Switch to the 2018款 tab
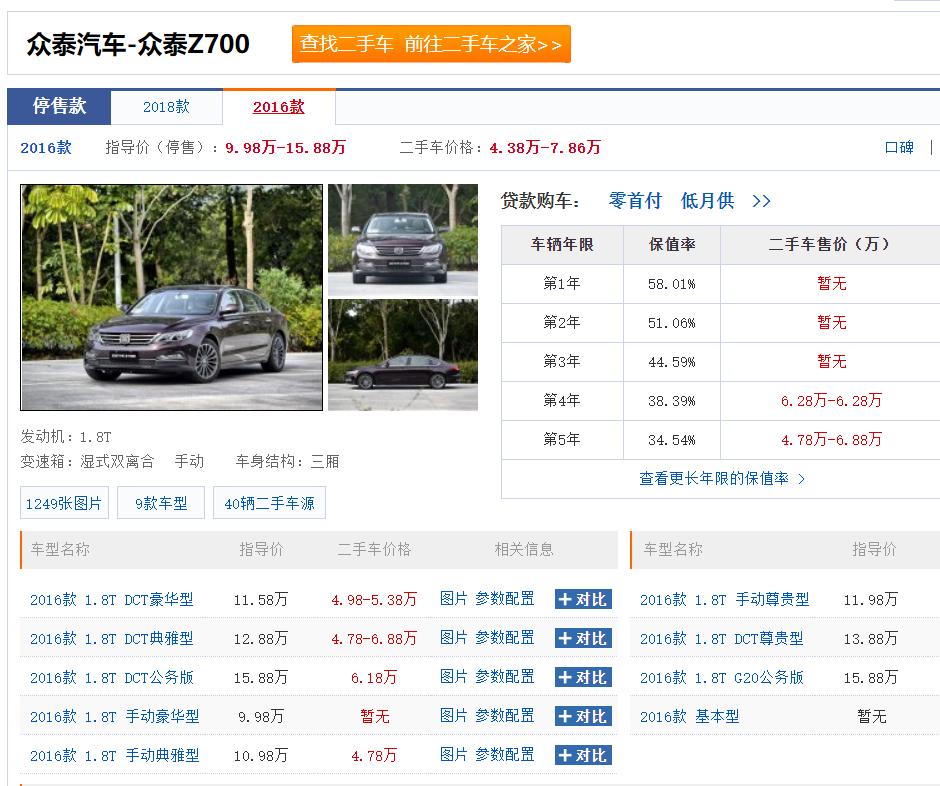 (167, 107)
